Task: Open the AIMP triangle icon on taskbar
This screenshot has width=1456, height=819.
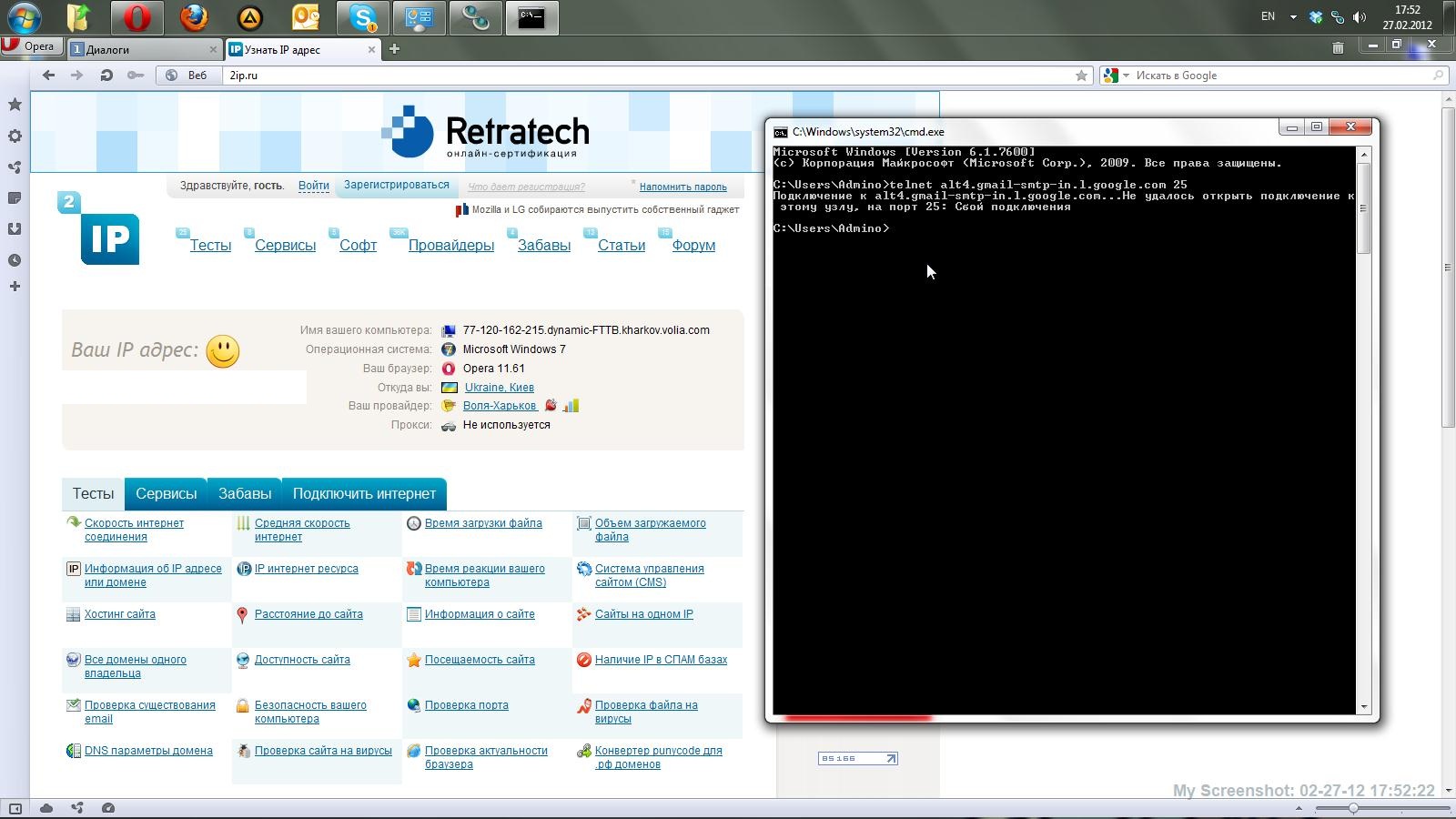Action: coord(250,17)
